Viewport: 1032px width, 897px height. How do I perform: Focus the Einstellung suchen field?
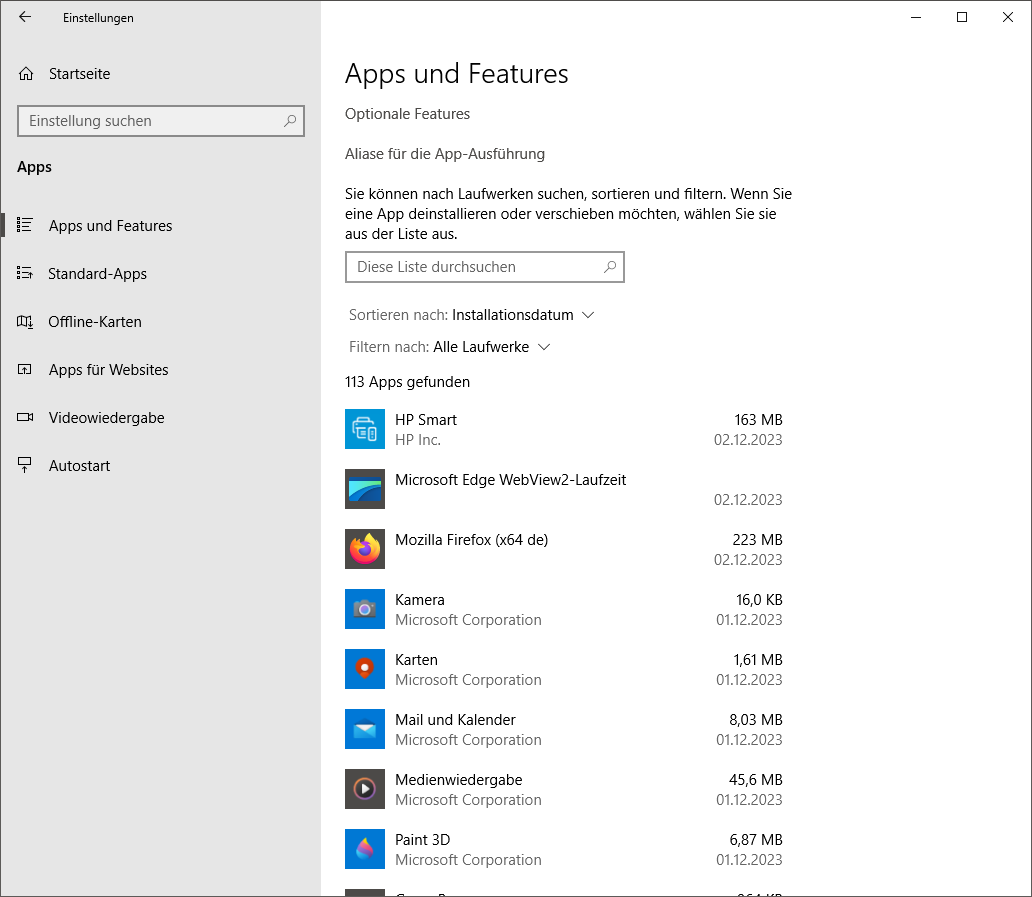click(161, 121)
